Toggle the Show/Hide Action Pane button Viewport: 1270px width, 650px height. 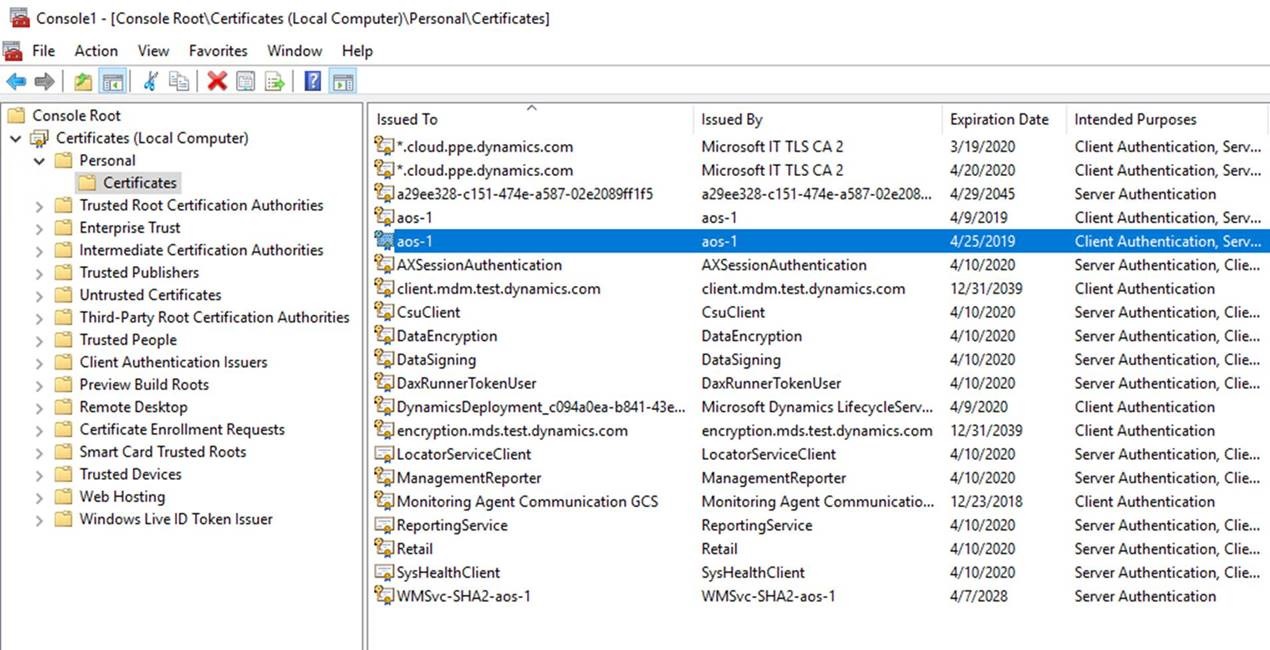point(343,82)
